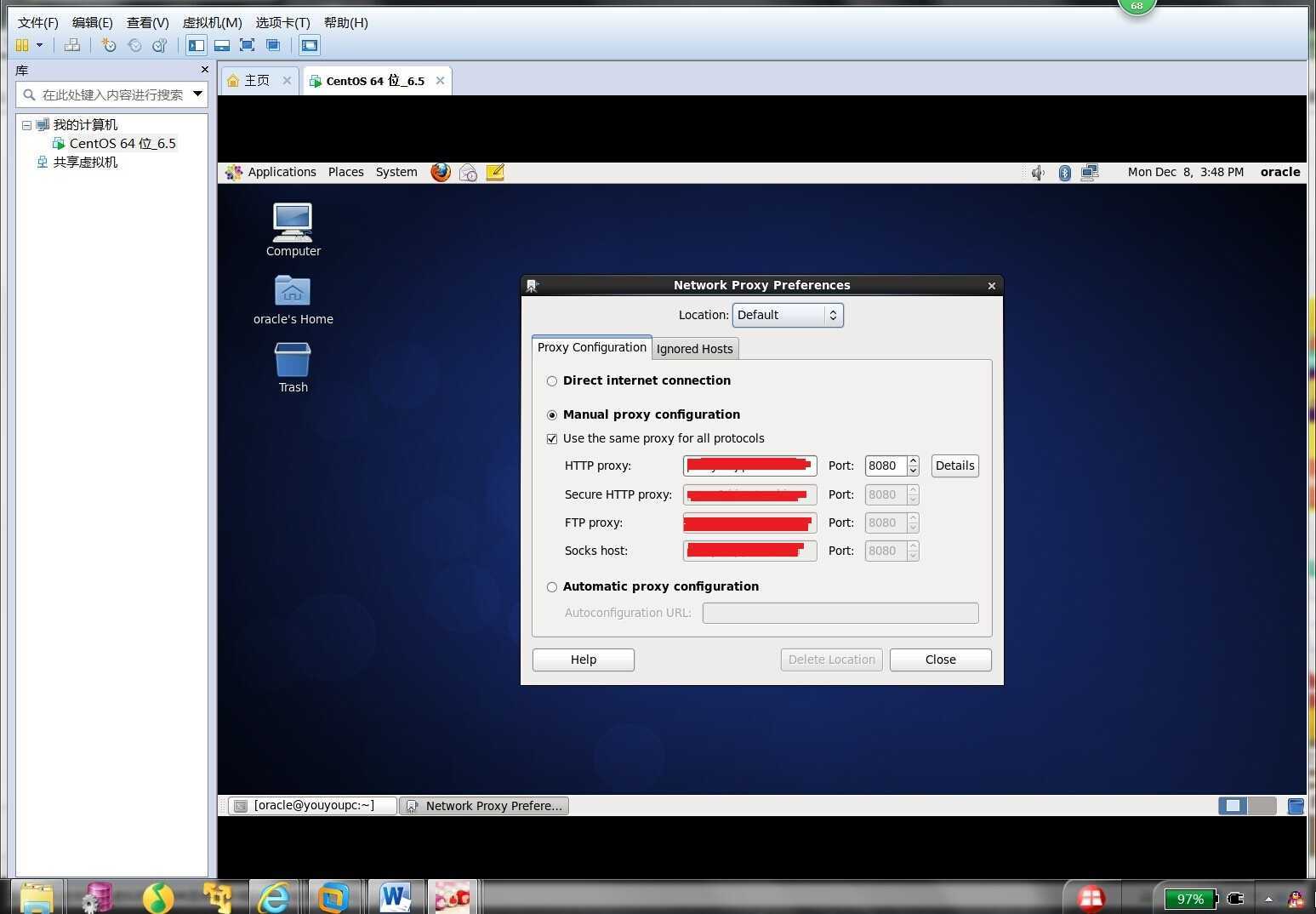Screen dimensions: 1316x914
Task: Click the network connection panel icon
Action: tap(1090, 173)
